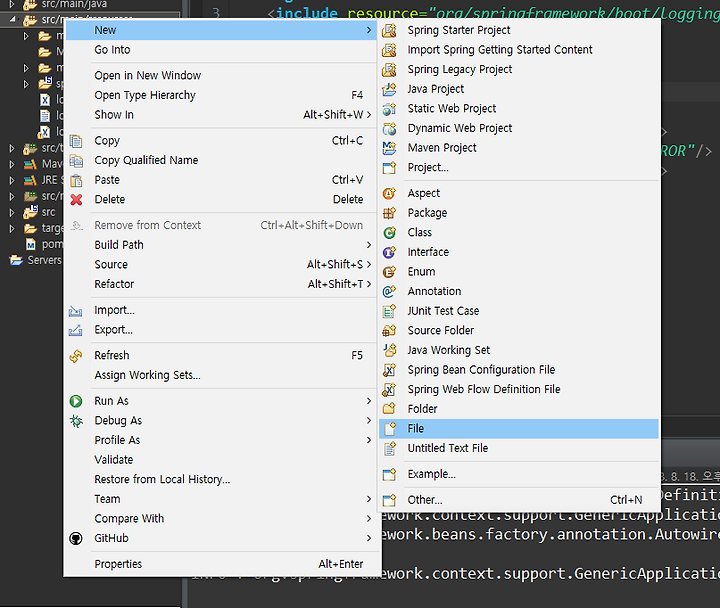Select Copy Qualified Name

click(146, 161)
